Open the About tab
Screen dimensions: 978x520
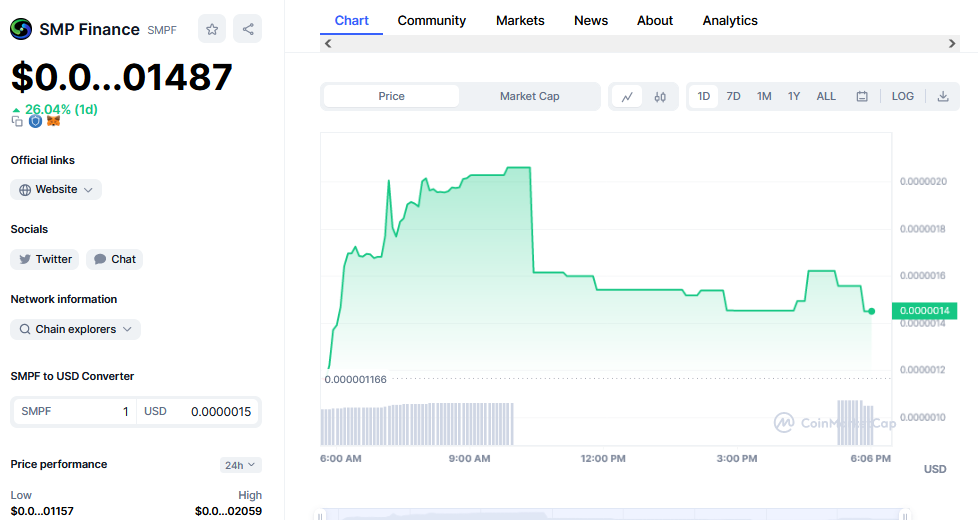(x=655, y=21)
